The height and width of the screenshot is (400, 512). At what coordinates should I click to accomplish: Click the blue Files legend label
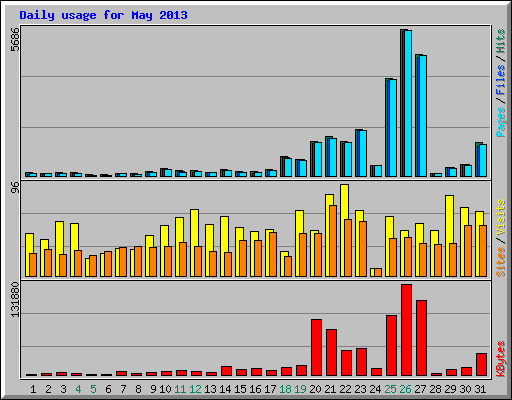pyautogui.click(x=501, y=79)
